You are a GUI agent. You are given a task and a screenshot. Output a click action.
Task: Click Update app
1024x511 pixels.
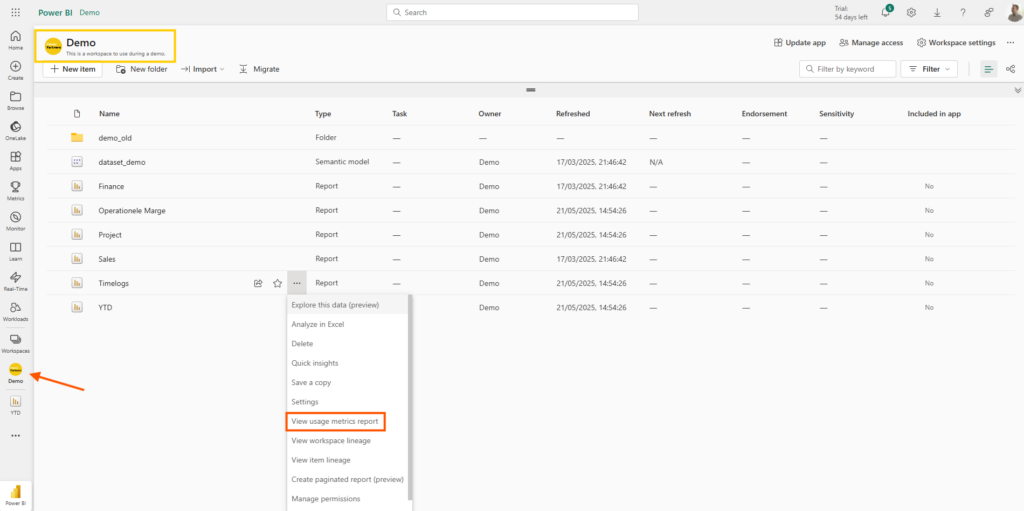coord(799,42)
